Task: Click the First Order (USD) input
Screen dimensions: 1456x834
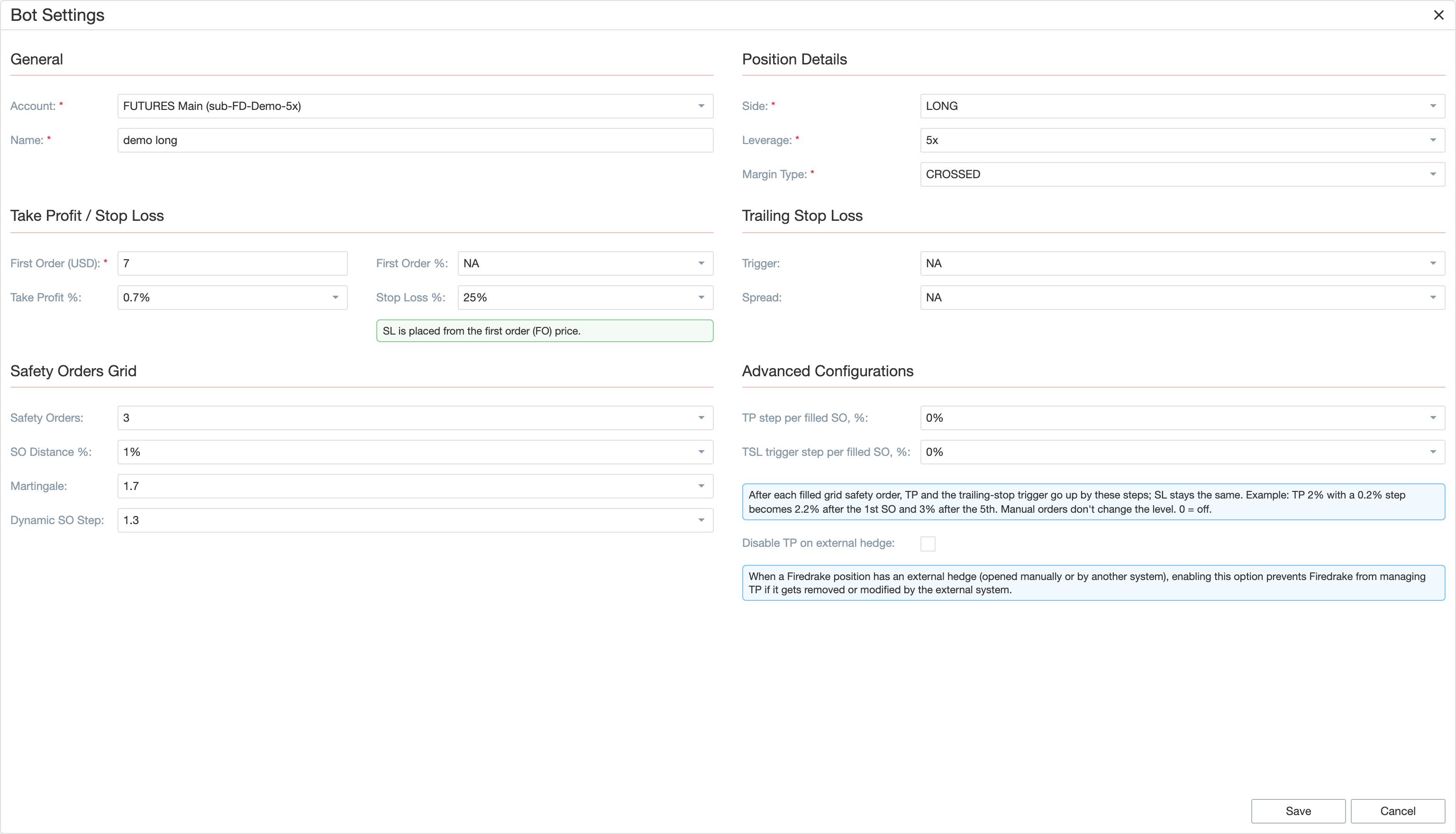Action: click(233, 263)
